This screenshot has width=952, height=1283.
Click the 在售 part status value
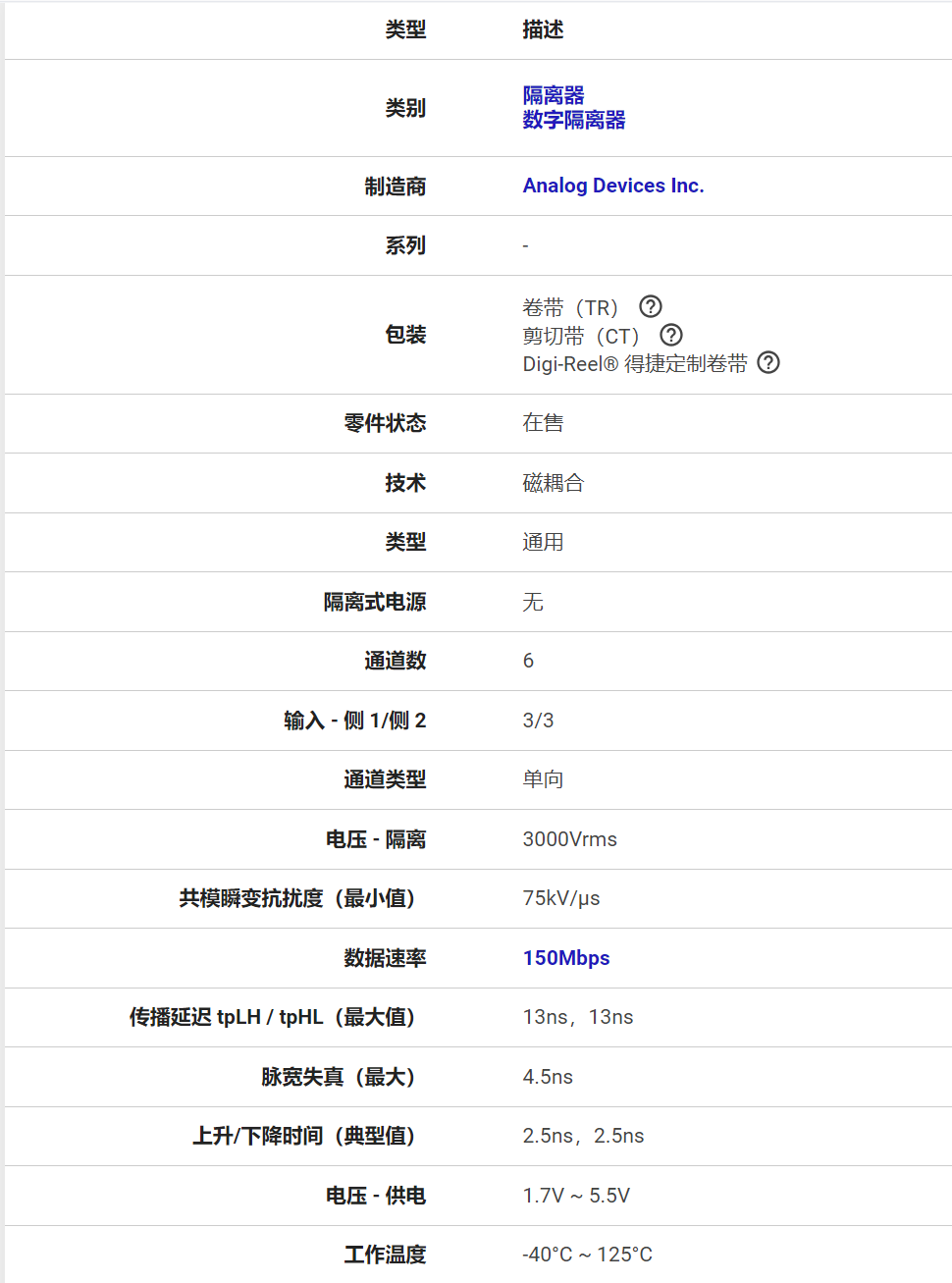(543, 423)
